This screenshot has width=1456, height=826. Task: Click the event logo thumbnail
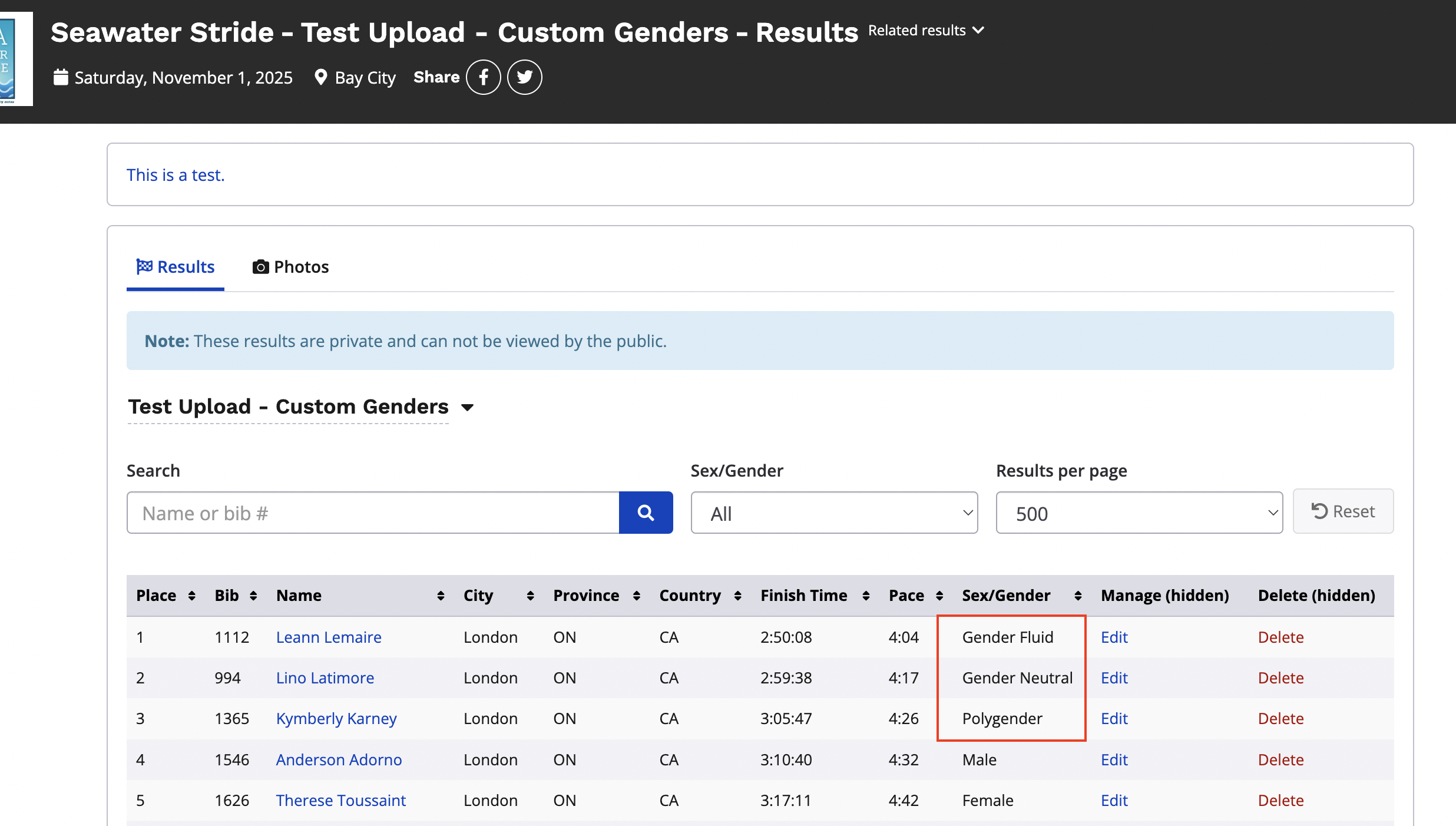(15, 59)
